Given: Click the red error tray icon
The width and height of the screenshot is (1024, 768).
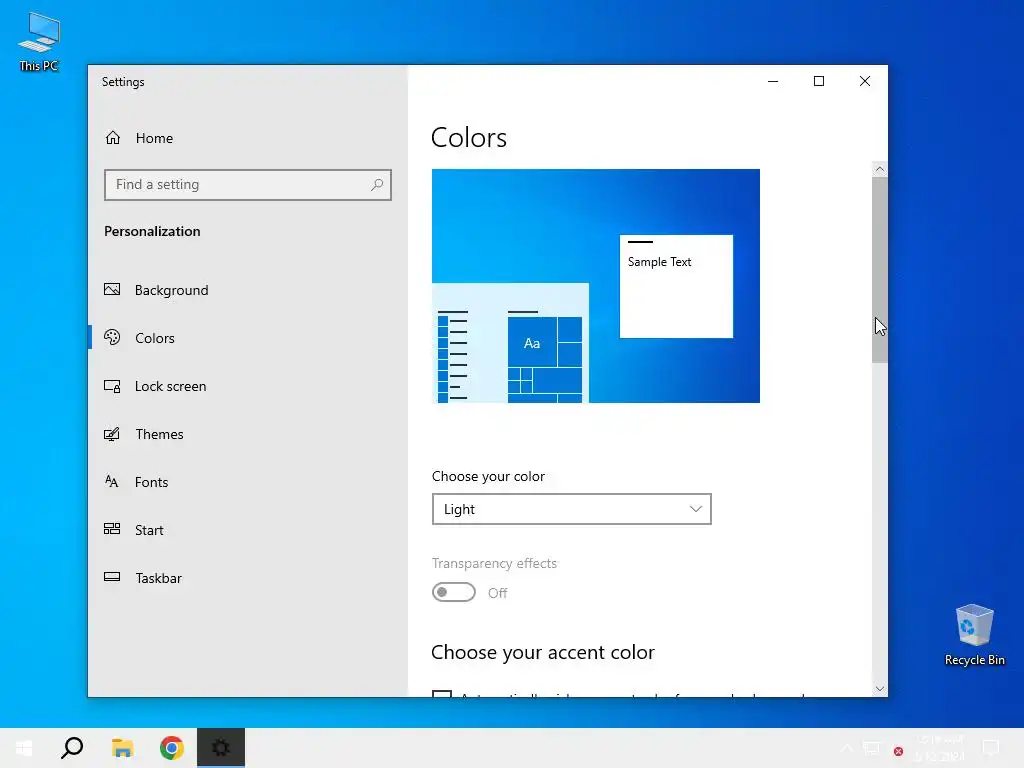Looking at the screenshot, I should (x=899, y=751).
